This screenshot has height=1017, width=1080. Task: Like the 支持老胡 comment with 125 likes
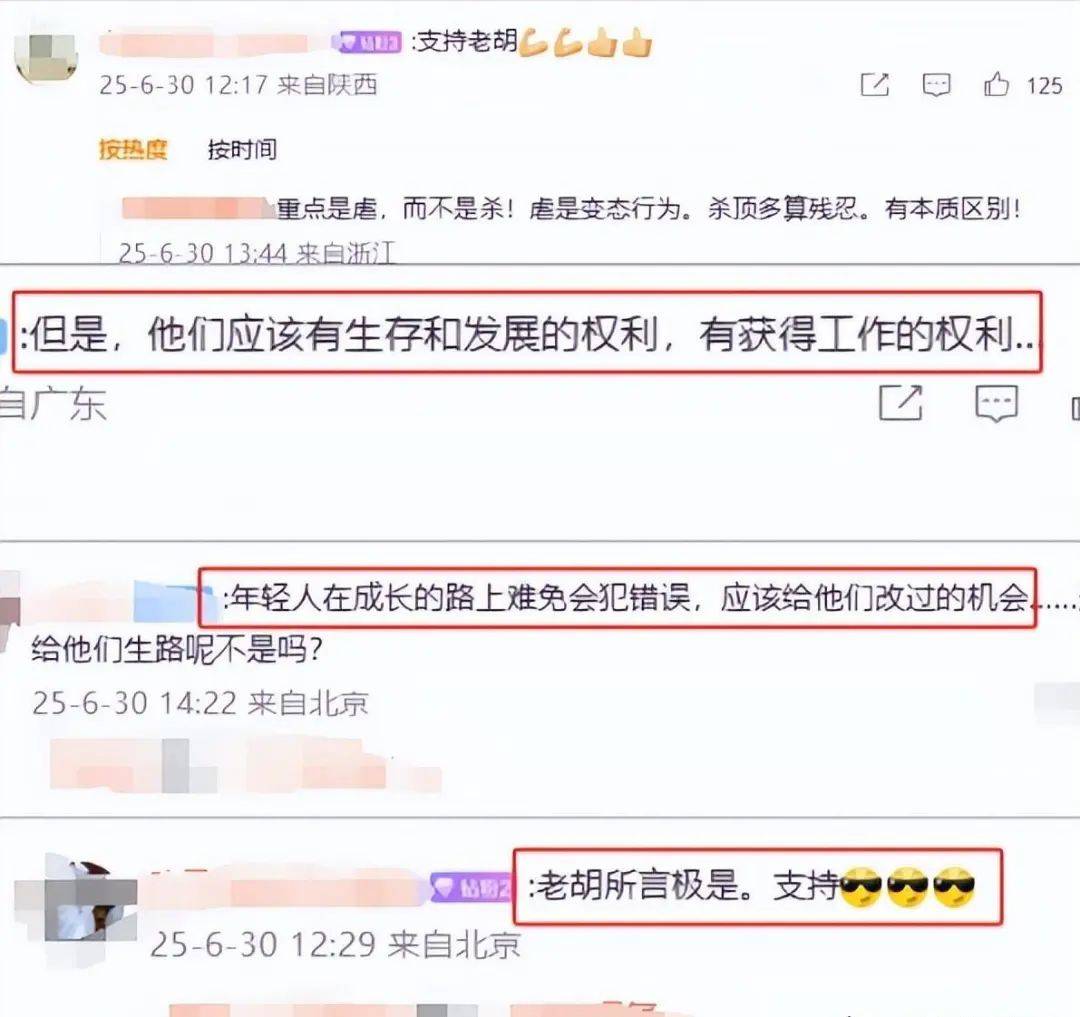click(996, 85)
